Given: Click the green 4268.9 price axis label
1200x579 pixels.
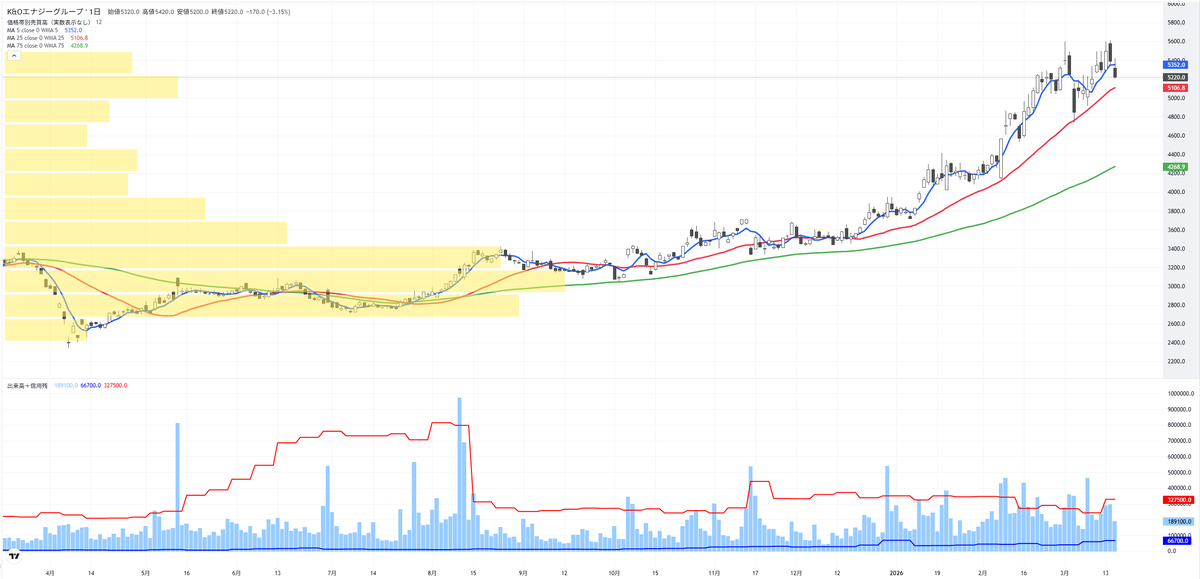Looking at the screenshot, I should 1174,166.
